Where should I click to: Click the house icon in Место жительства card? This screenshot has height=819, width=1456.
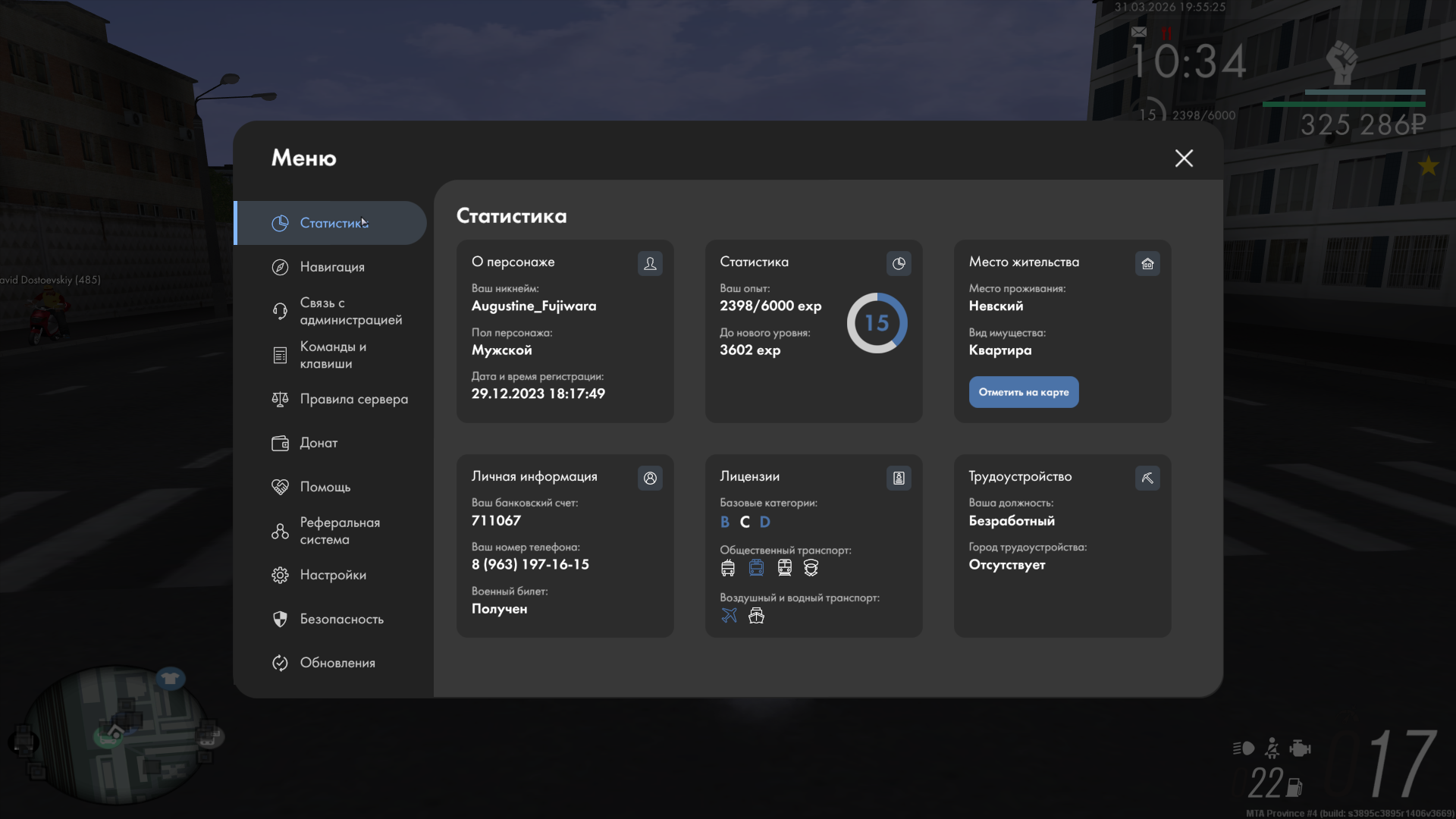click(x=1147, y=263)
